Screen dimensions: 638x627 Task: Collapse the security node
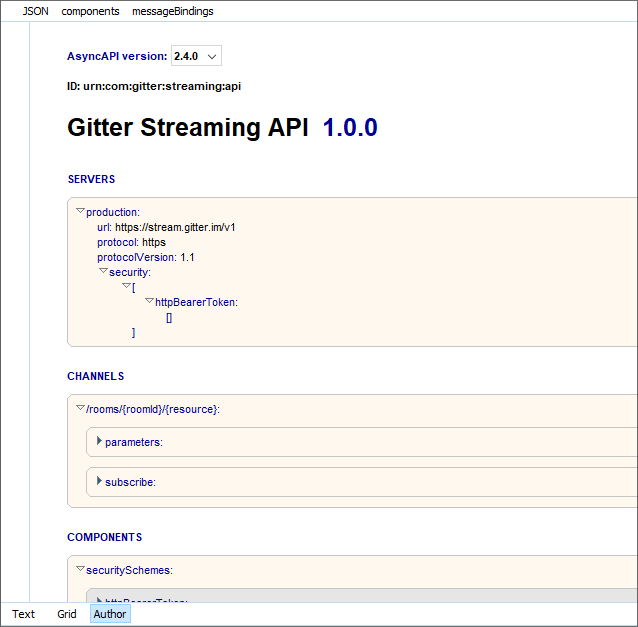(x=103, y=271)
